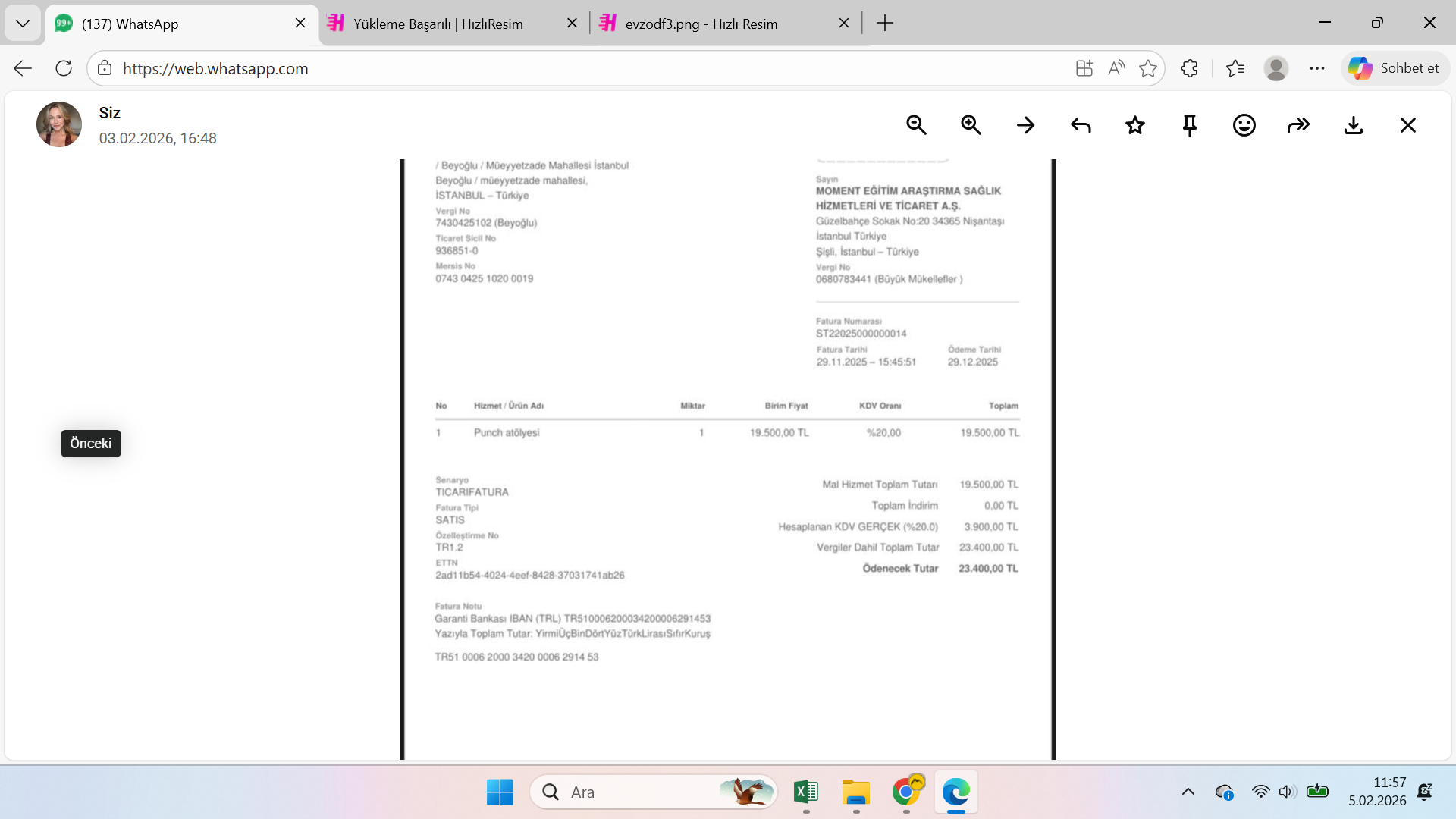The image size is (1456, 819).
Task: Open Microsoft Edge from the taskbar
Action: pyautogui.click(x=956, y=792)
